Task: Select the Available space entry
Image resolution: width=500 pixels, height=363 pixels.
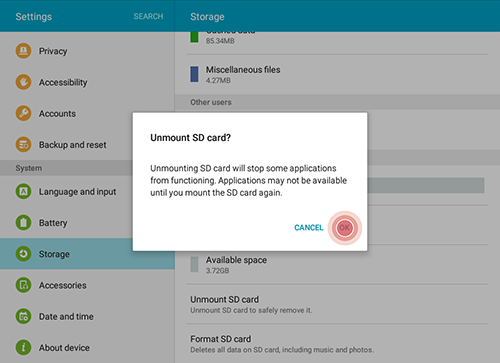Action: click(x=337, y=265)
